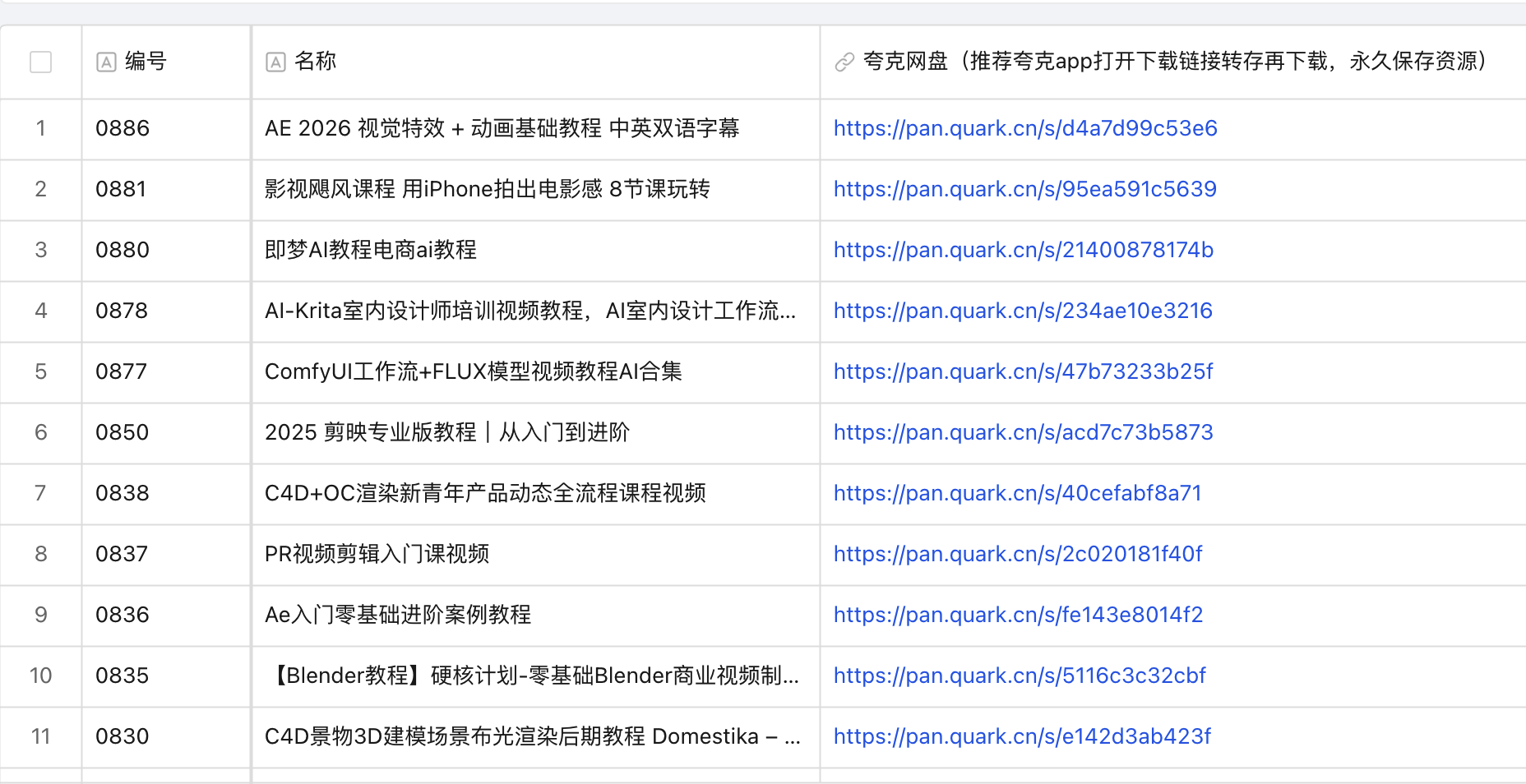This screenshot has height=784, width=1526.
Task: Click the 编号 cell 0878
Action: pyautogui.click(x=166, y=311)
